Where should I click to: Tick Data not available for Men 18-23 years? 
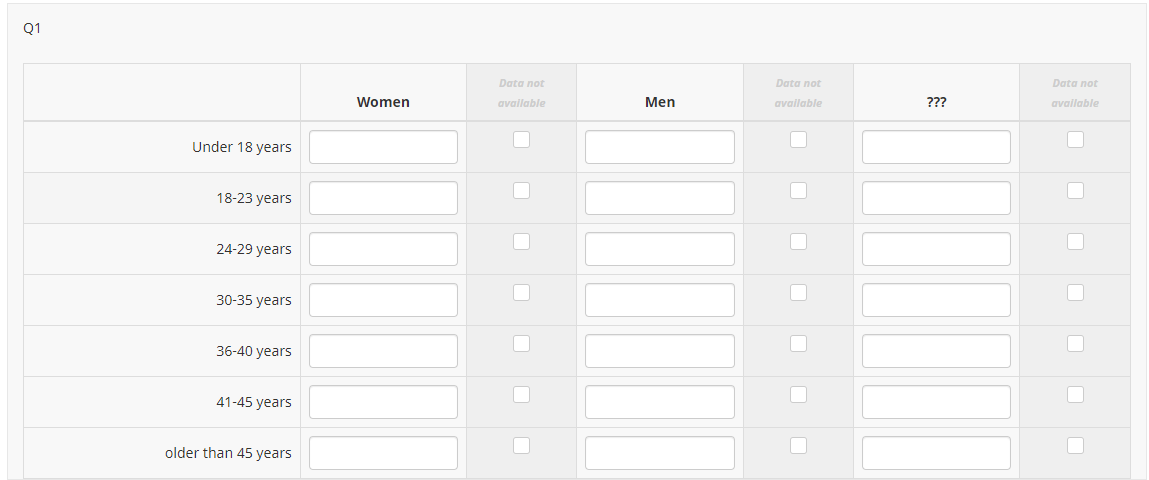(x=798, y=190)
